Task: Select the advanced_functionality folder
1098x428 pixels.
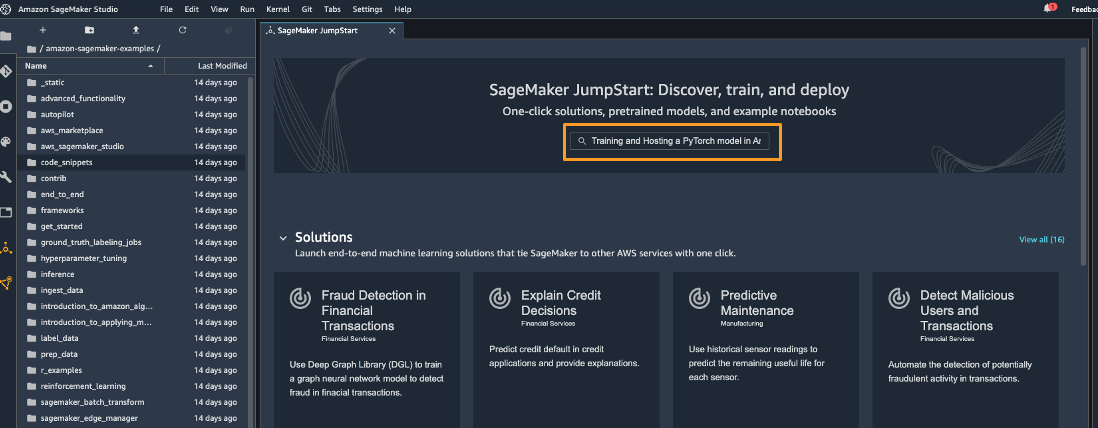Action: 133,98
